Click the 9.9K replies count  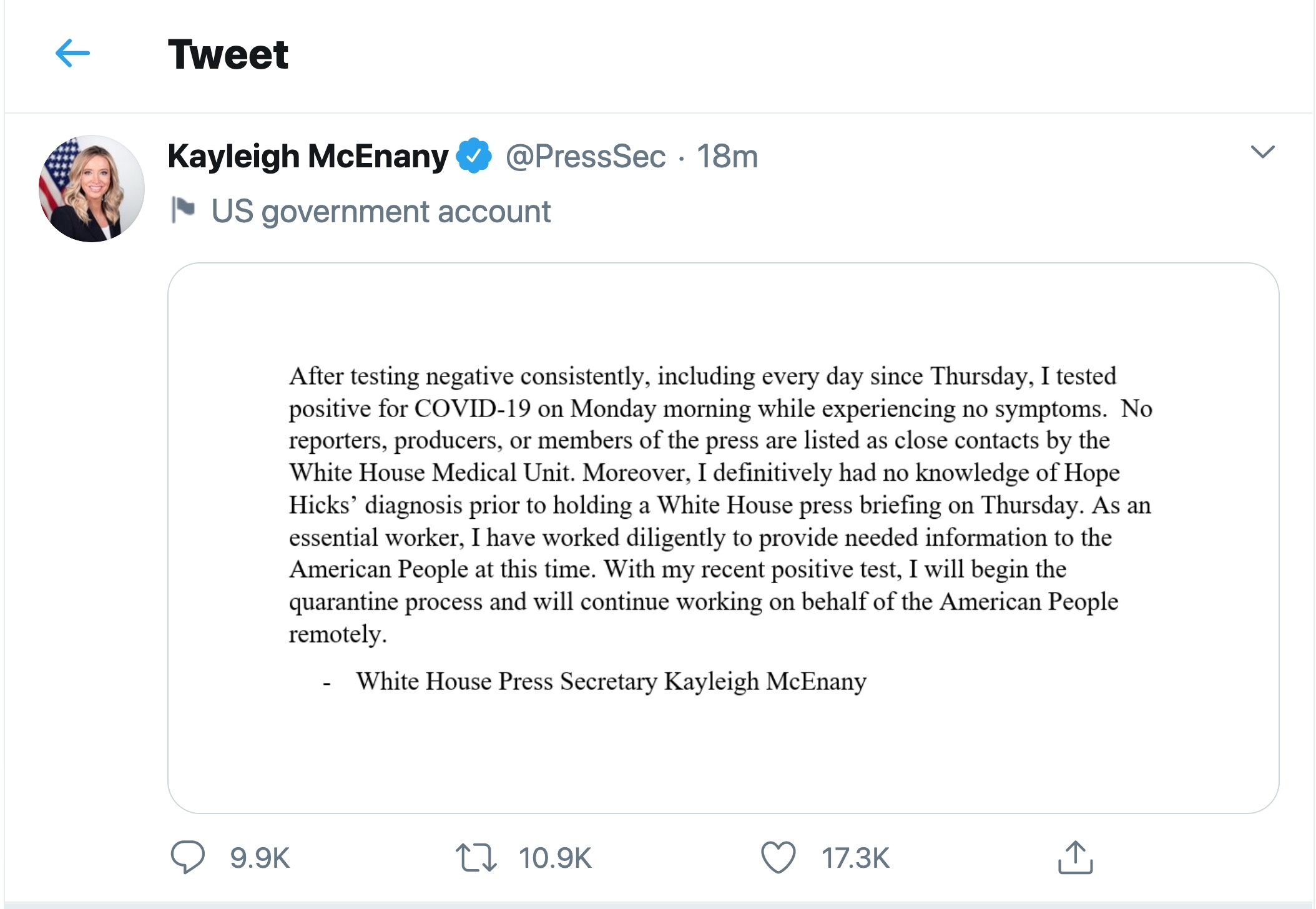[x=259, y=858]
